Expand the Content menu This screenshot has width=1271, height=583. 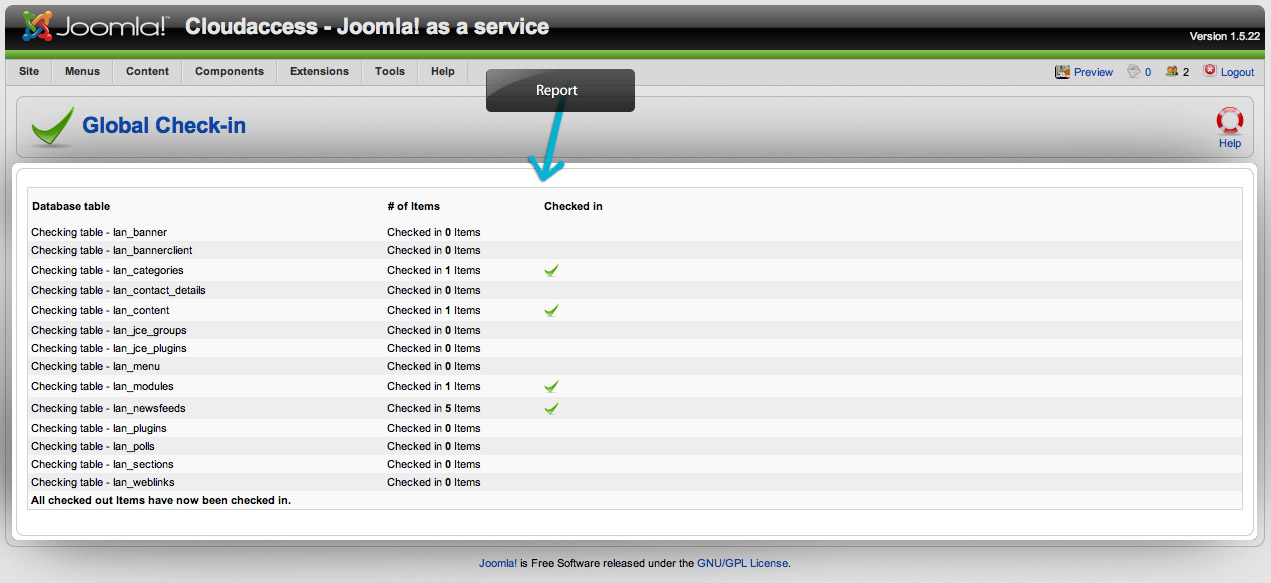148,72
